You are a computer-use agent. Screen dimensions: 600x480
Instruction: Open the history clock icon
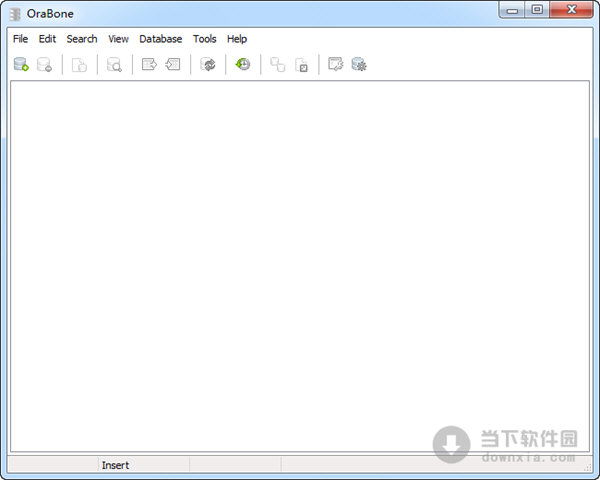243,64
